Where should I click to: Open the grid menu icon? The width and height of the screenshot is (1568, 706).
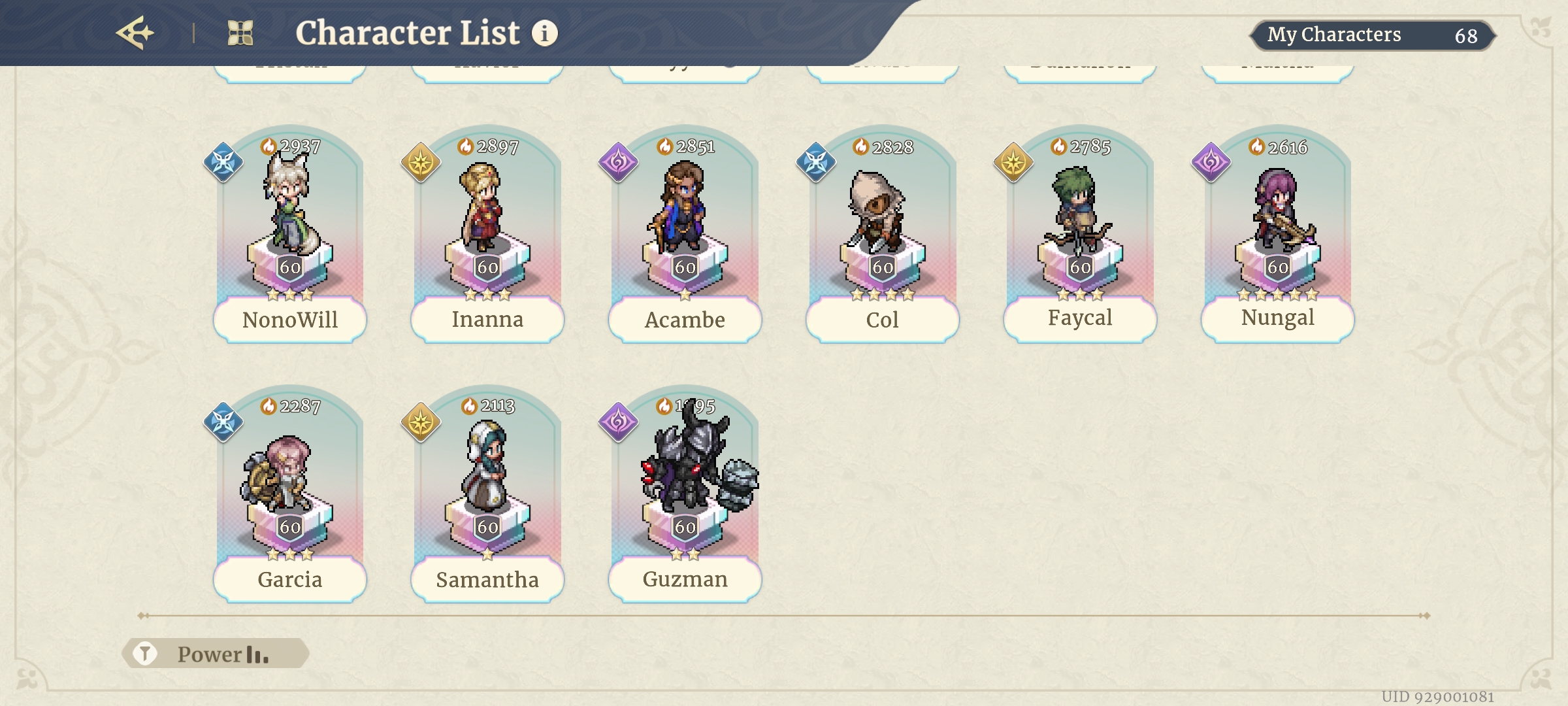click(x=240, y=33)
